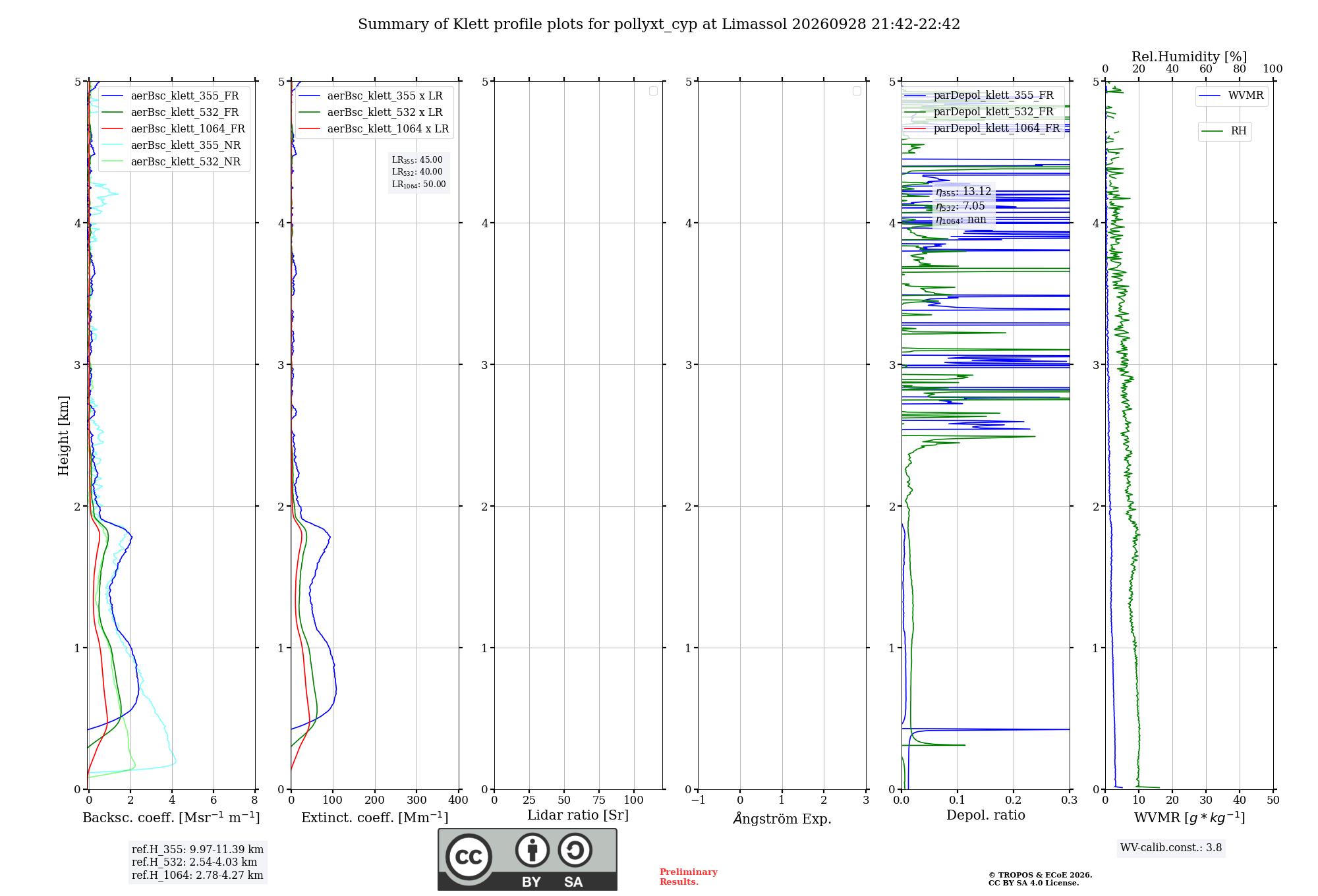Click the −1 tick on the Ångström axis
This screenshot has height=896, width=1318.
click(698, 800)
